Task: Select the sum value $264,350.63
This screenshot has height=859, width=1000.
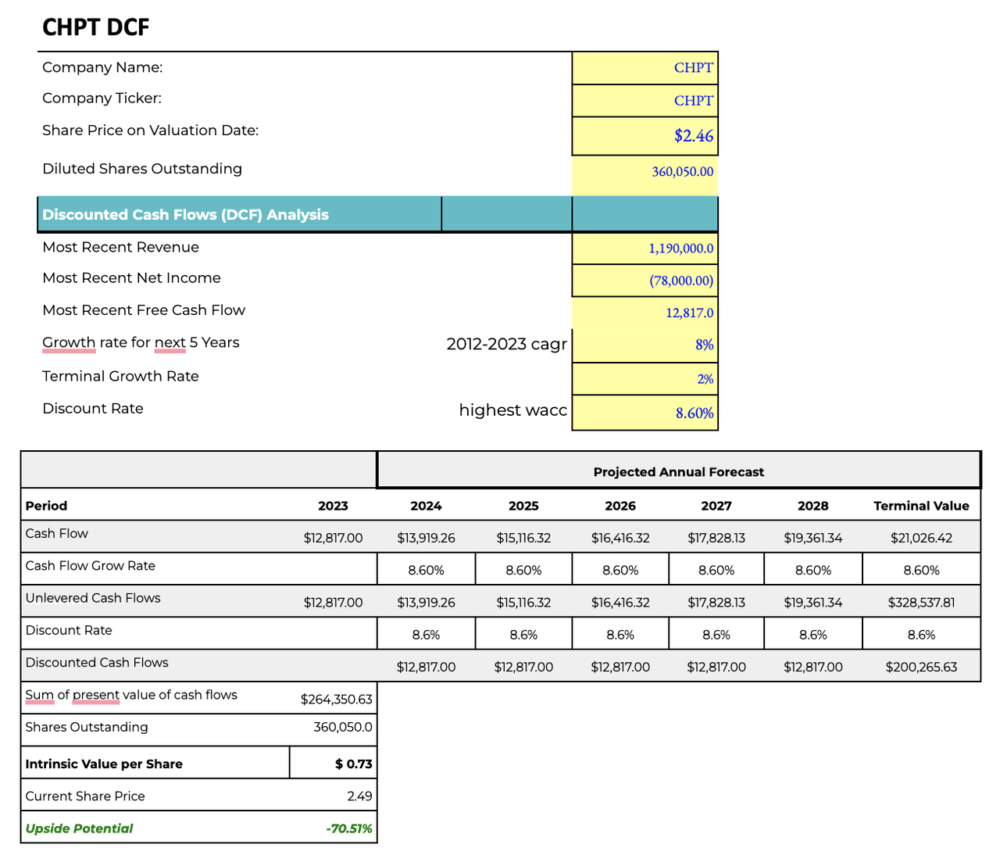Action: point(336,700)
